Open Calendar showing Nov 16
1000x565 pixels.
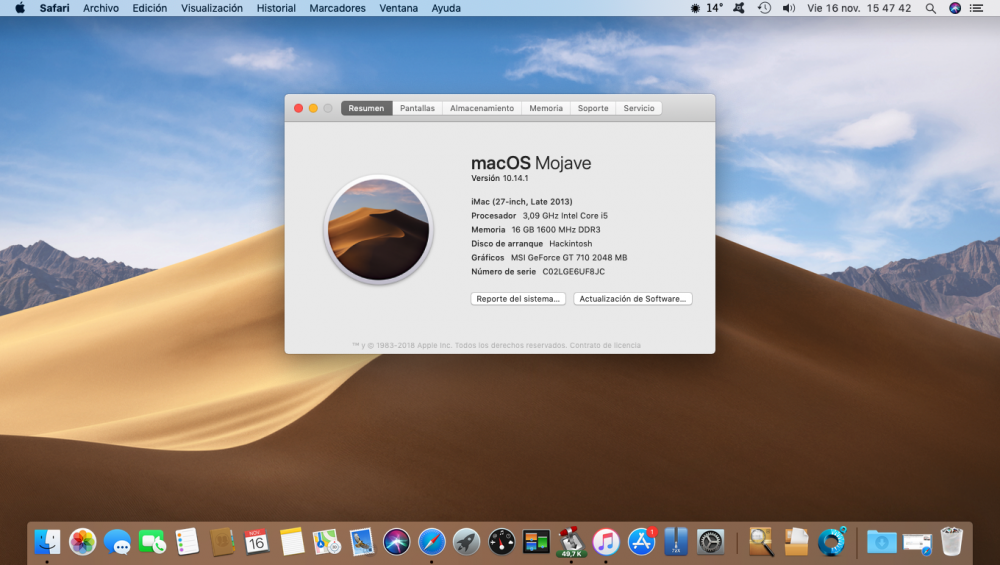[256, 542]
